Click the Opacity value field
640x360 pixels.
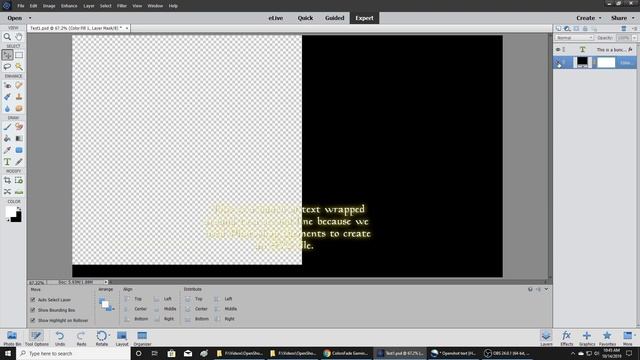(623, 38)
